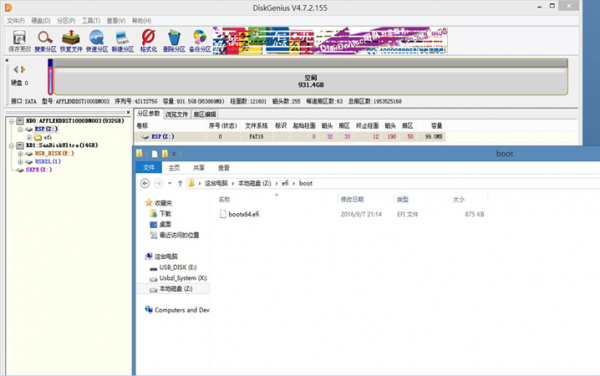Click the FAT16 file system cell
Image resolution: width=600 pixels, height=376 pixels.
(x=256, y=137)
